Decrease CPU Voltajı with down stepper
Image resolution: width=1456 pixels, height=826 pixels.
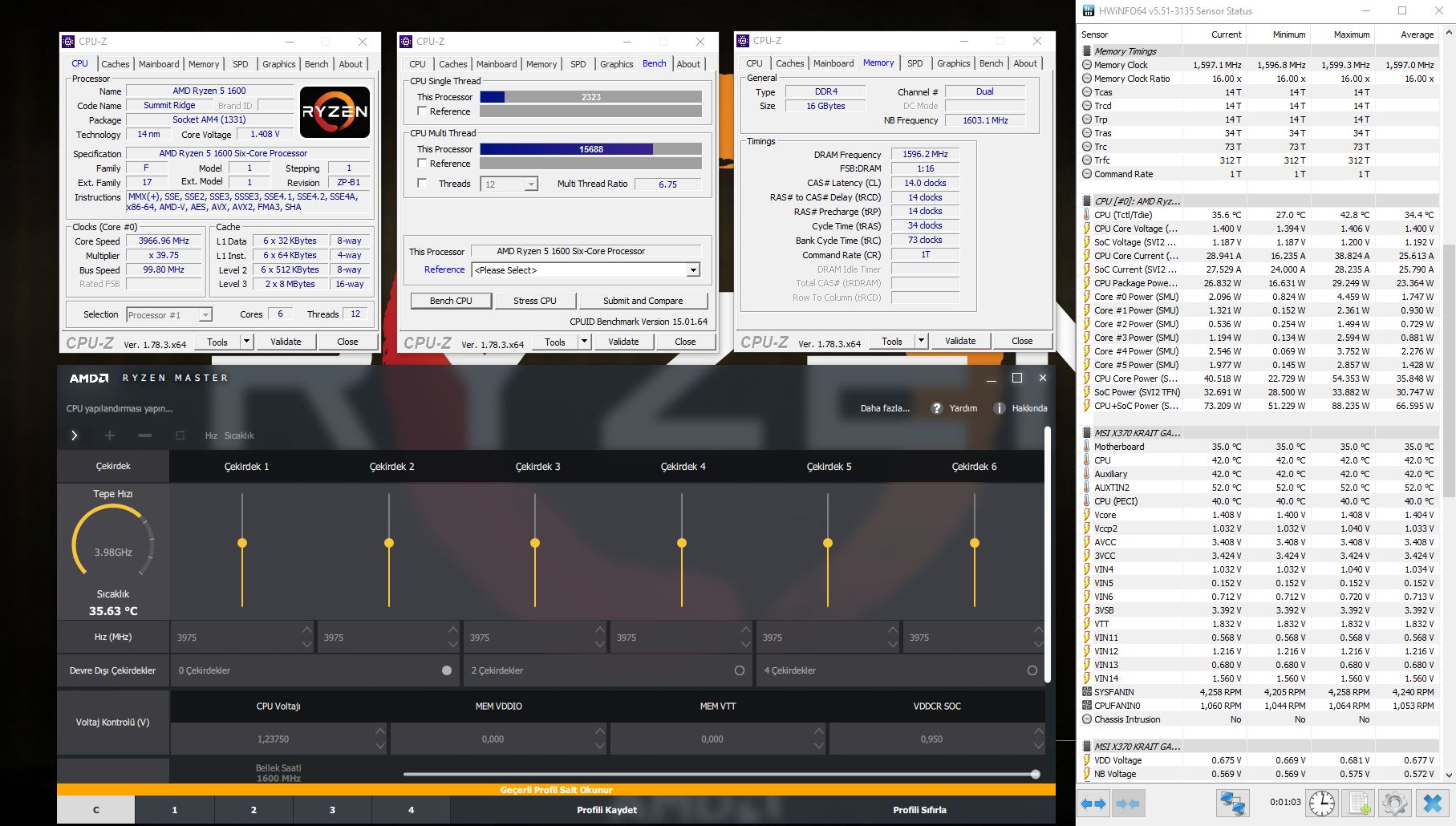(380, 746)
